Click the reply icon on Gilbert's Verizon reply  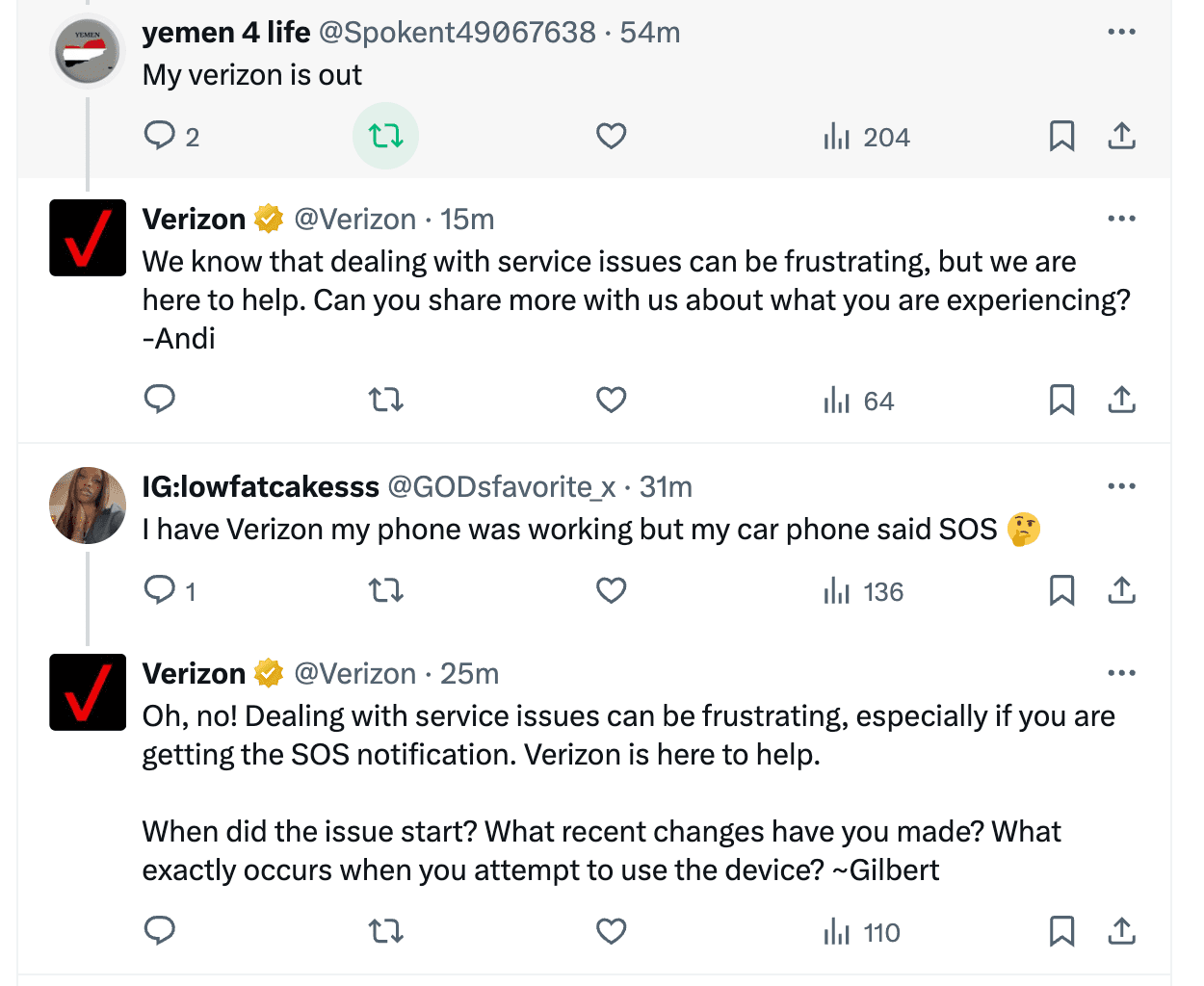159,931
